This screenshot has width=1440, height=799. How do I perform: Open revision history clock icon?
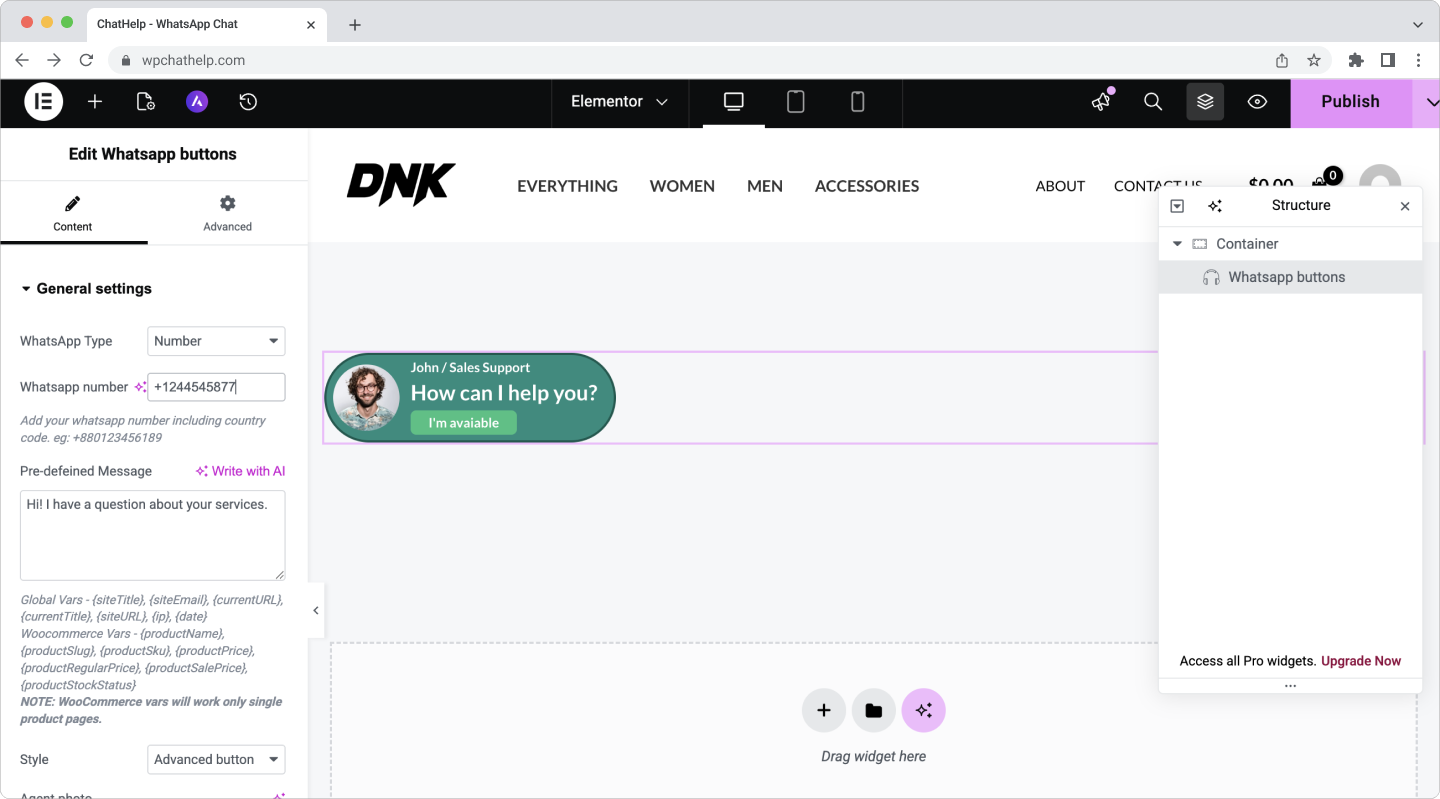248,101
